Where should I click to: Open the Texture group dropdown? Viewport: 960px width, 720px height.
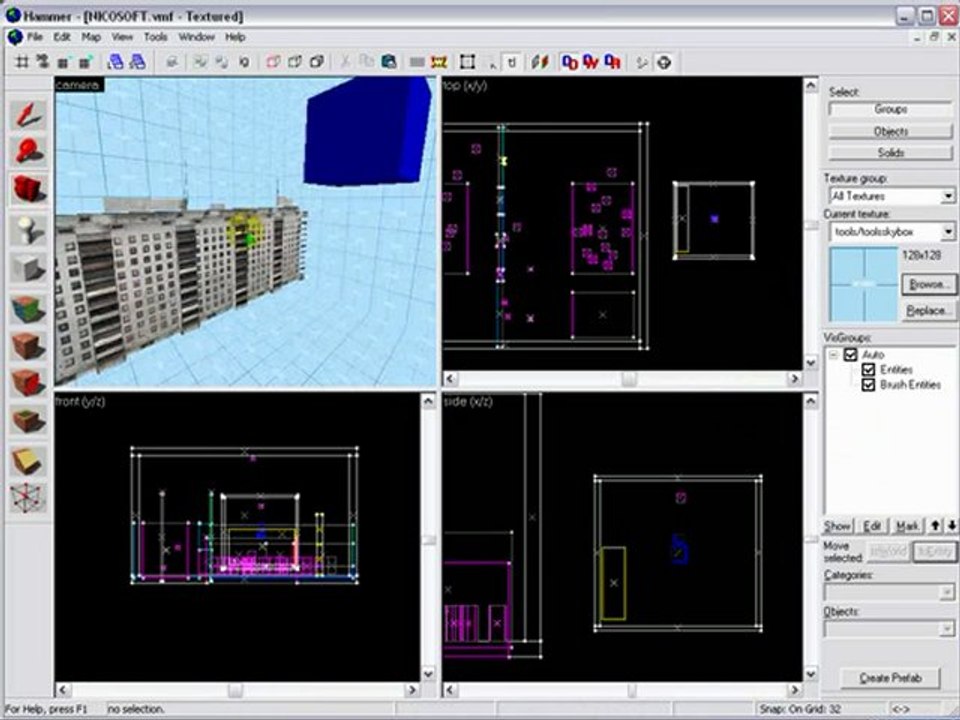click(948, 197)
